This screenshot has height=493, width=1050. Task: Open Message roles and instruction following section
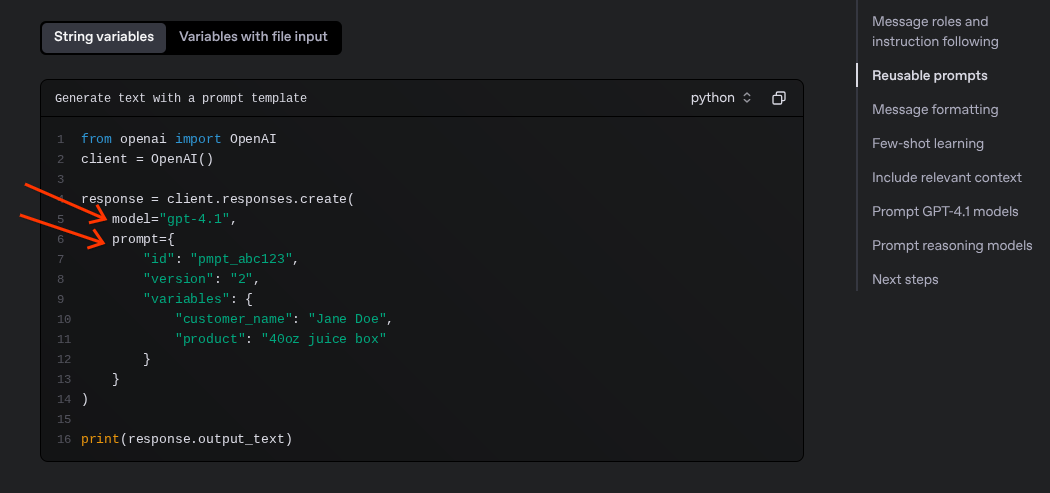[935, 31]
